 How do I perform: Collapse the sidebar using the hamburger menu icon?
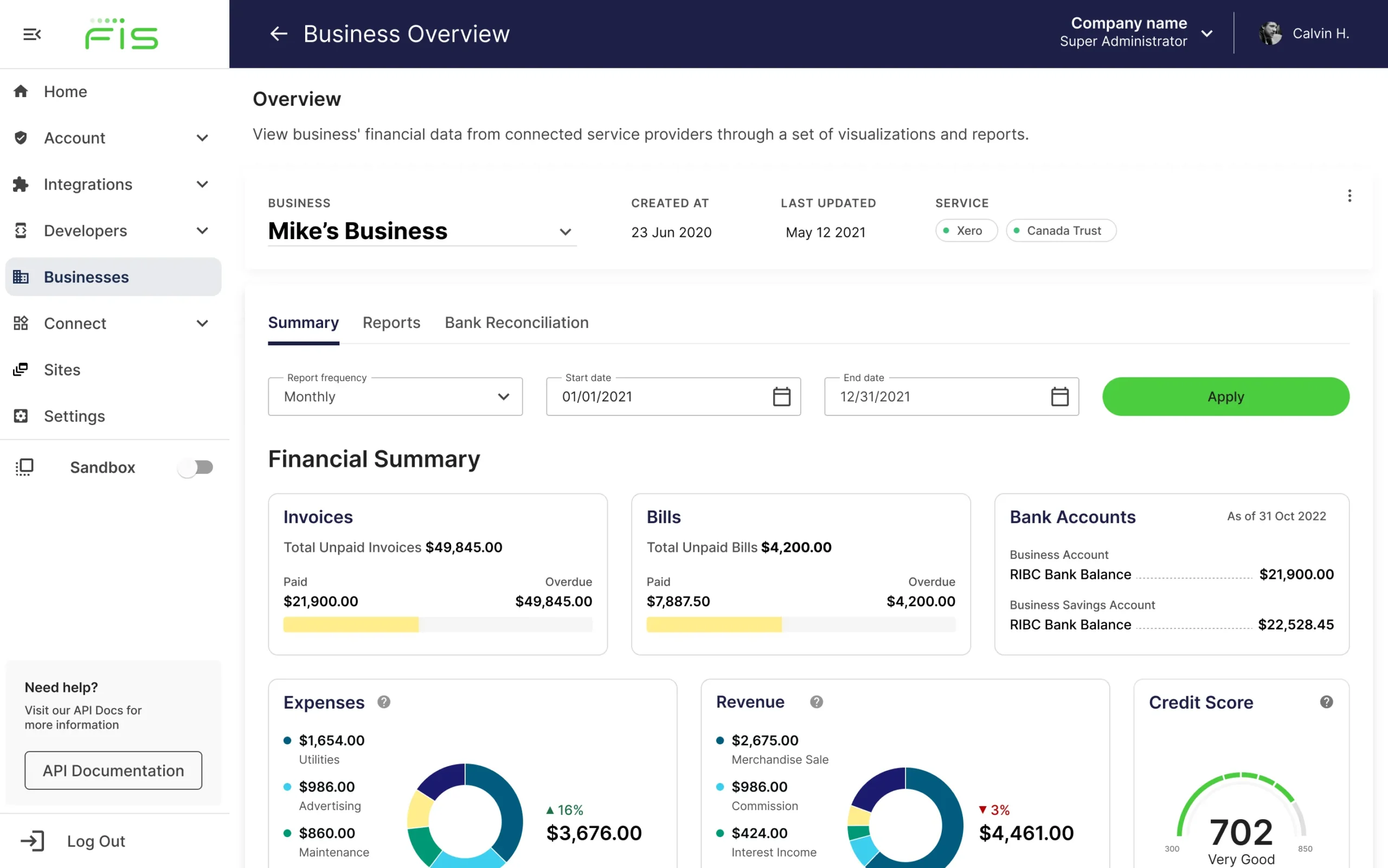click(x=31, y=35)
